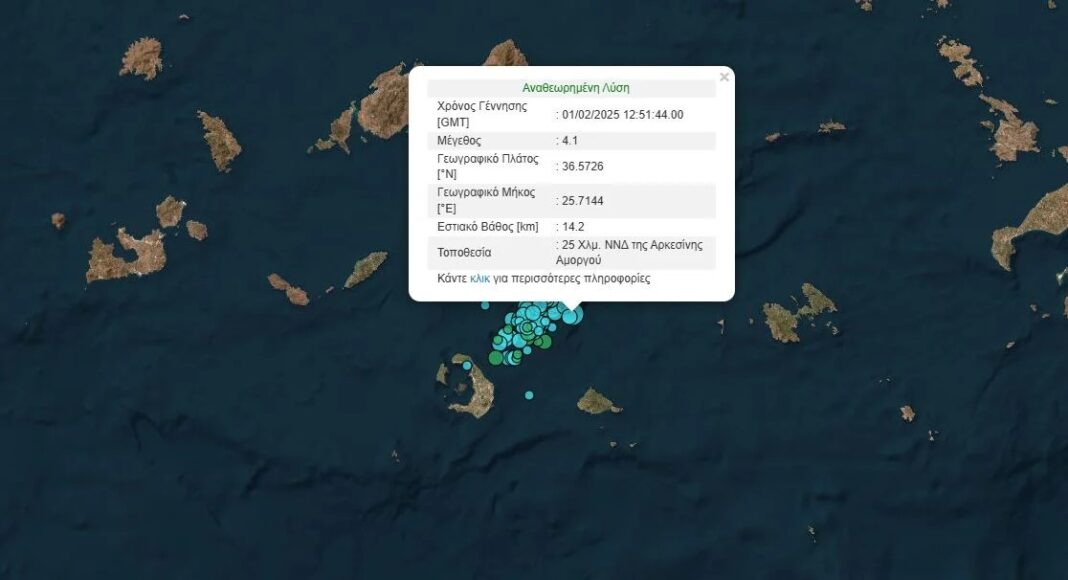This screenshot has height=580, width=1068.
Task: Select the isolated cyan marker south of the cluster
Action: coord(529,395)
